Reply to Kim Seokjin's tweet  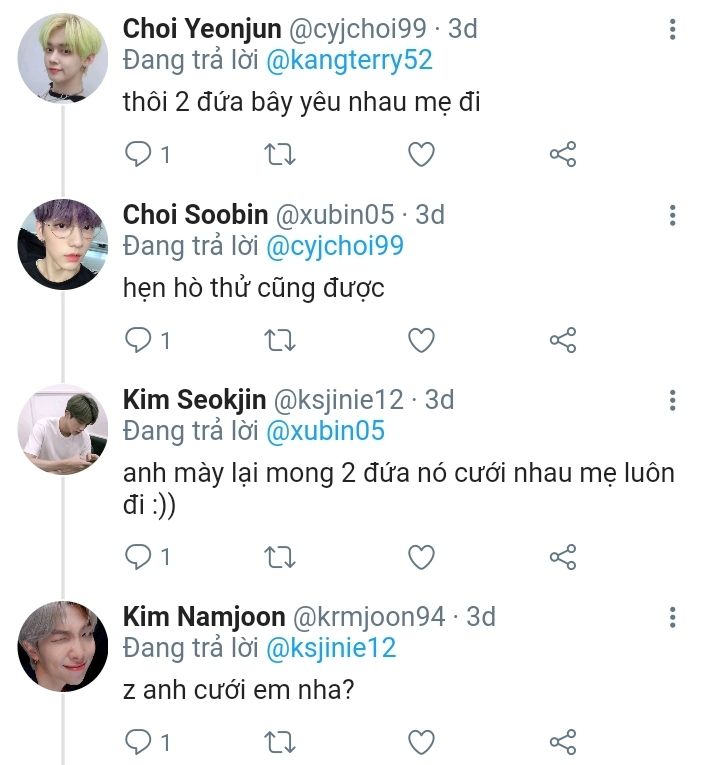pyautogui.click(x=139, y=556)
